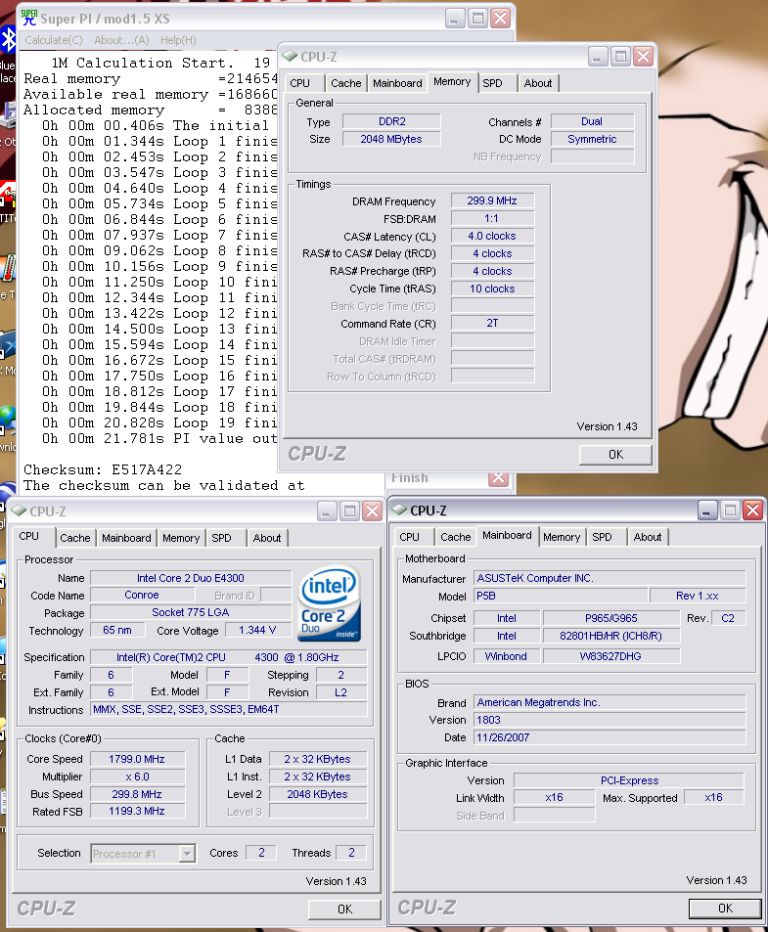The height and width of the screenshot is (932, 768).
Task: Click the Level 2 cache value 2048 KBytes
Action: [317, 794]
